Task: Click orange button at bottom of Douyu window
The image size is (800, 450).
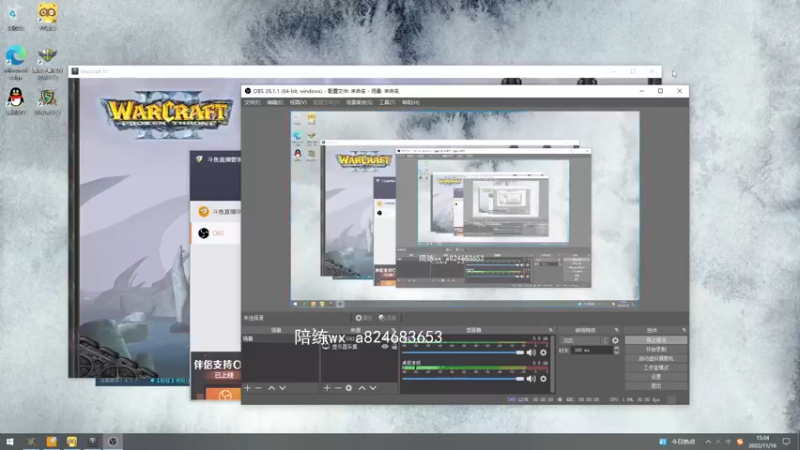Action: click(x=222, y=394)
